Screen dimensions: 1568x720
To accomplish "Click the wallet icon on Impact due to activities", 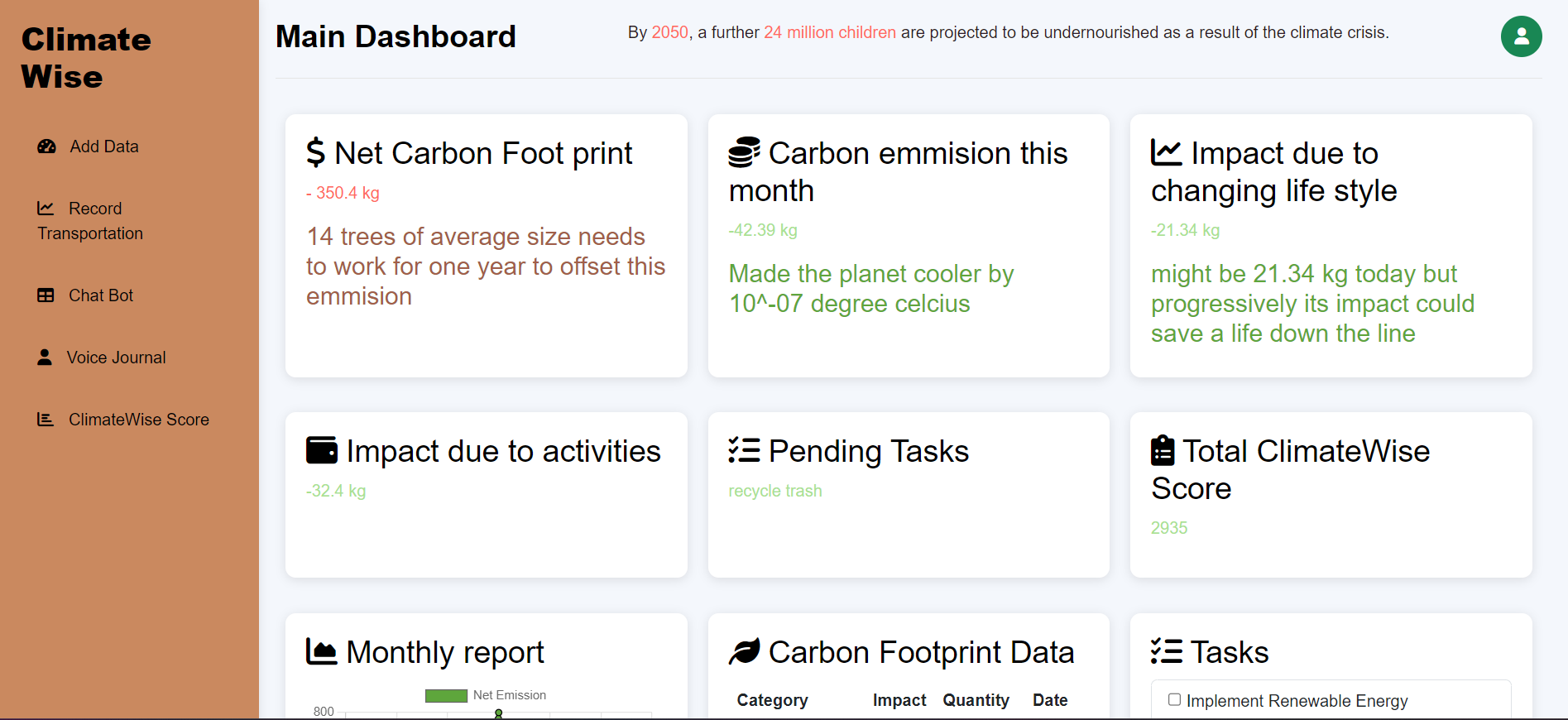I will tap(322, 451).
